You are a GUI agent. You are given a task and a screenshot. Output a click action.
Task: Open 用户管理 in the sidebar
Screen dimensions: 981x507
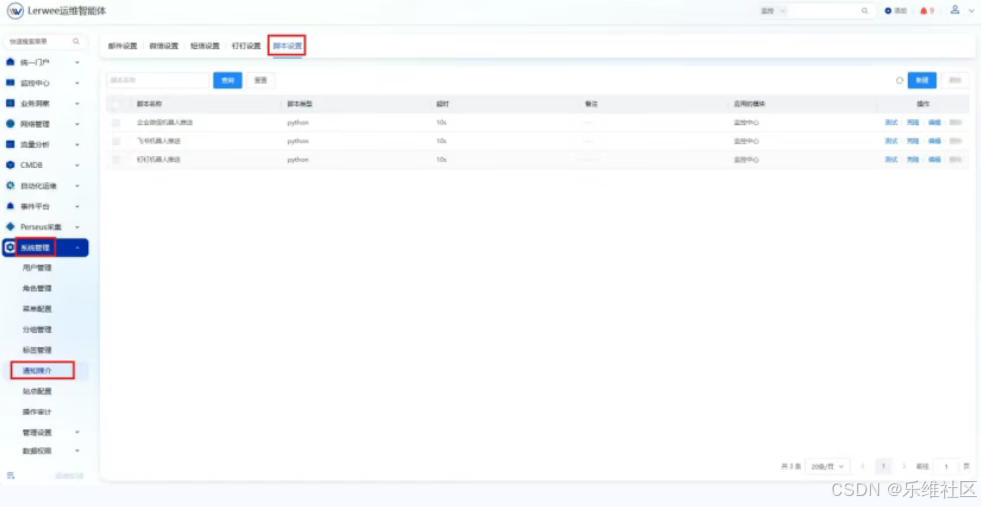37,268
